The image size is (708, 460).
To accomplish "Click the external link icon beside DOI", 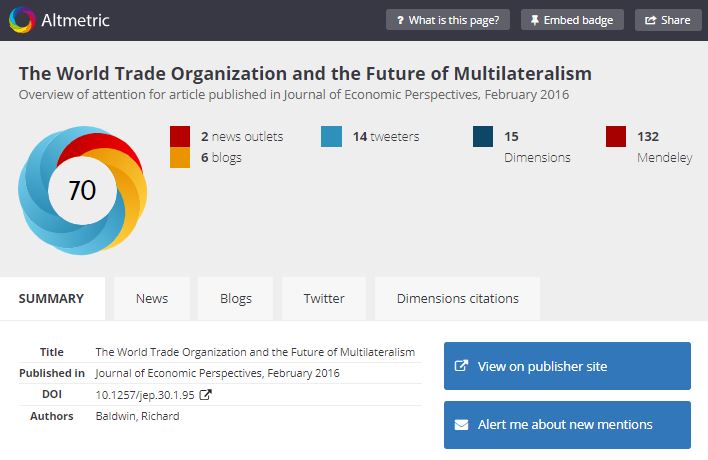I will click(206, 395).
